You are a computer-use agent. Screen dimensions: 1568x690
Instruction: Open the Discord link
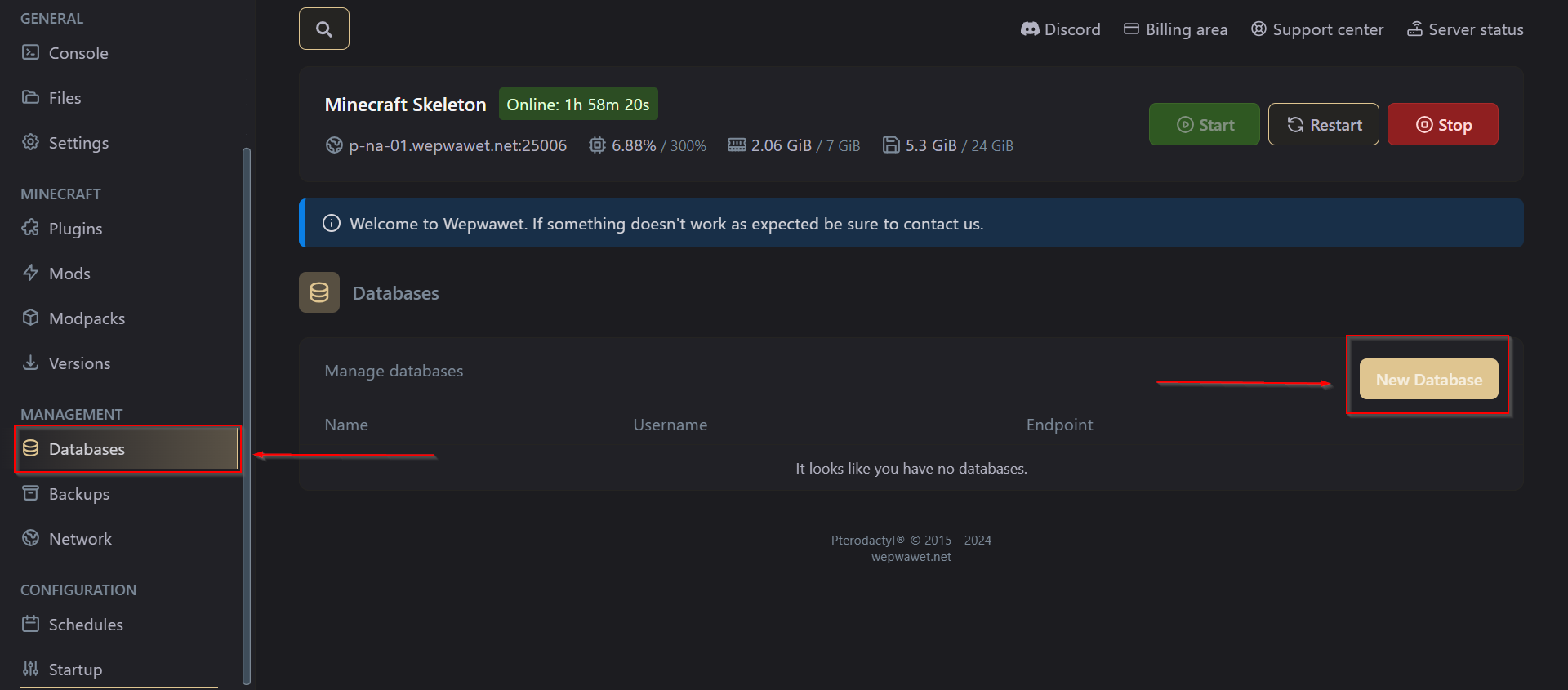1060,29
